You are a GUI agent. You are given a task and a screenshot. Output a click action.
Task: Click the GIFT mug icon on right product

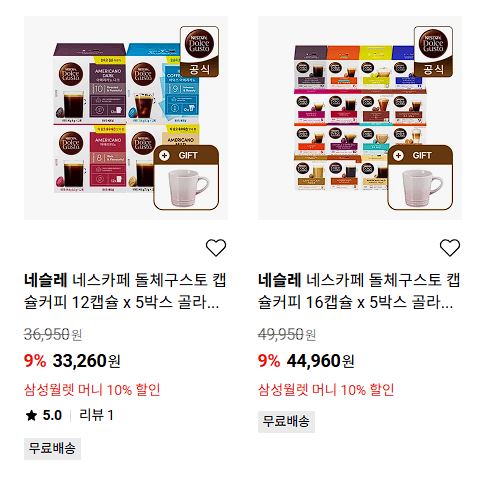(420, 177)
